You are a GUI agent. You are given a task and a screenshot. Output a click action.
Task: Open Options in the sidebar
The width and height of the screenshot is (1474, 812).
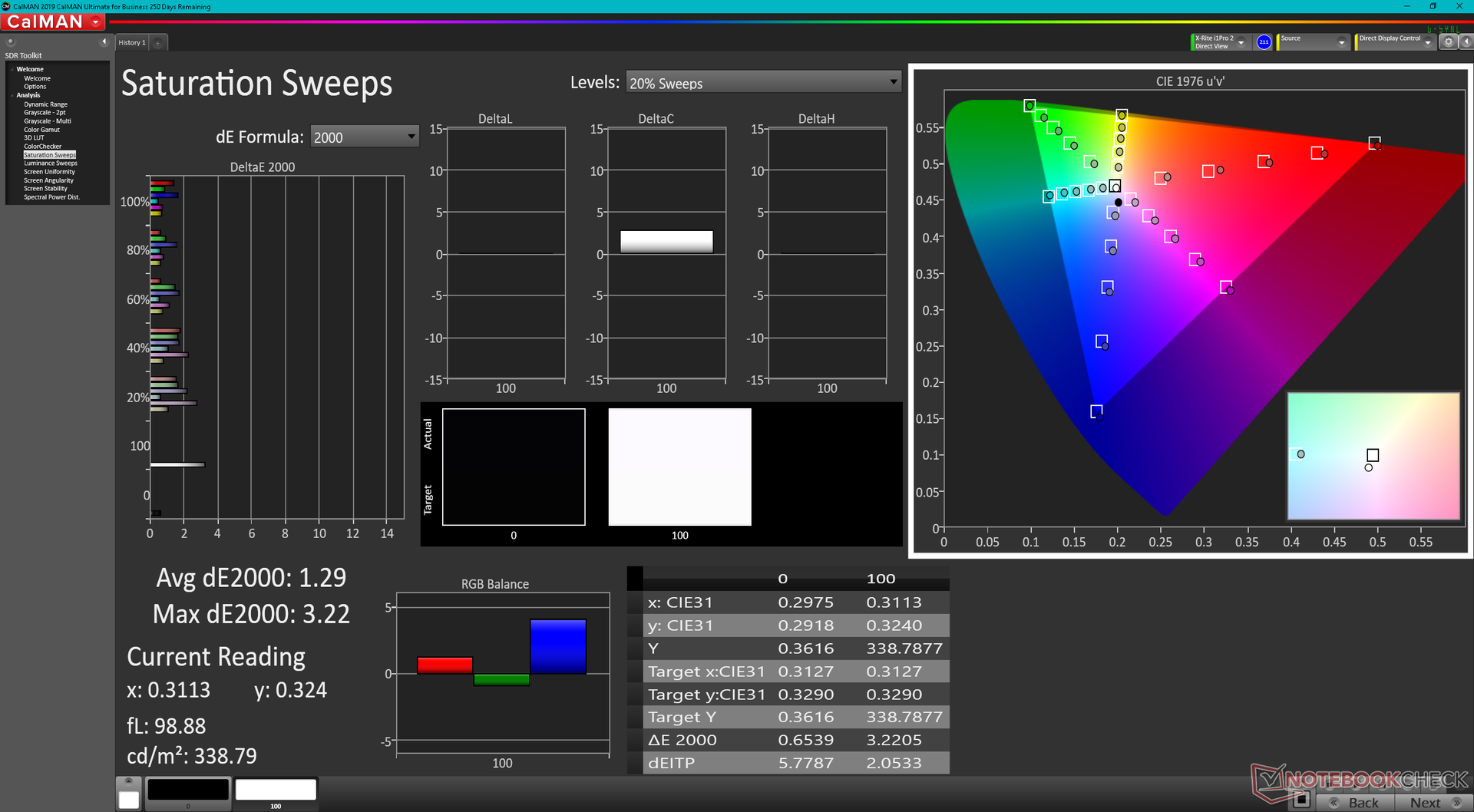35,87
